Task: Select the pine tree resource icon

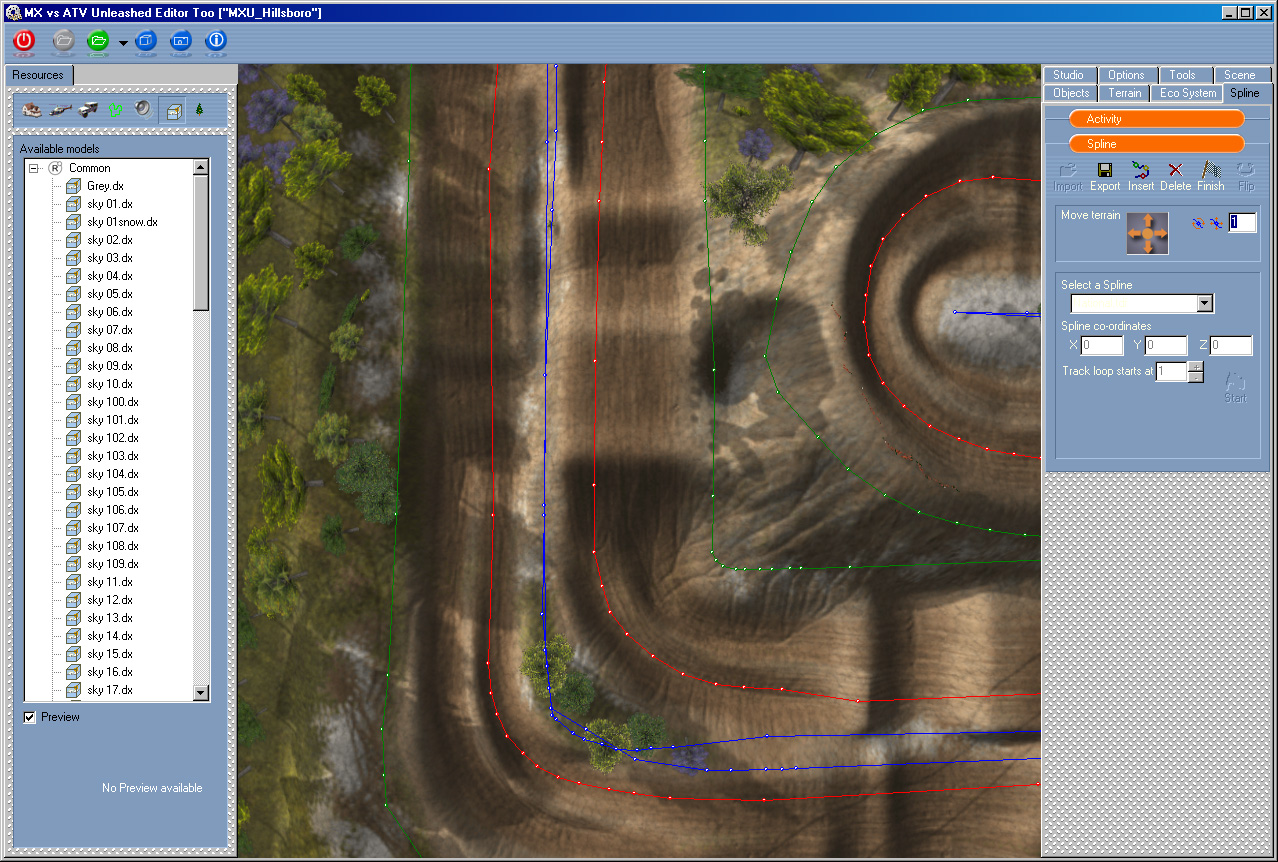Action: point(199,110)
